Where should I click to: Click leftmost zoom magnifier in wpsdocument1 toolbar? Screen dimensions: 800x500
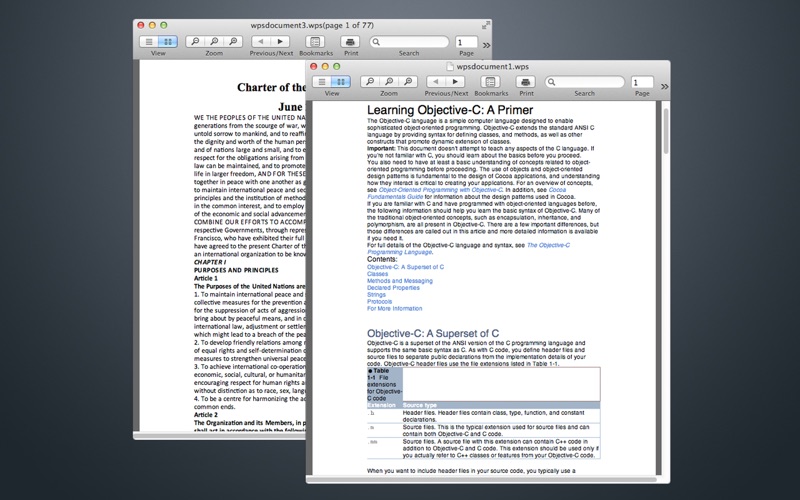click(x=370, y=82)
